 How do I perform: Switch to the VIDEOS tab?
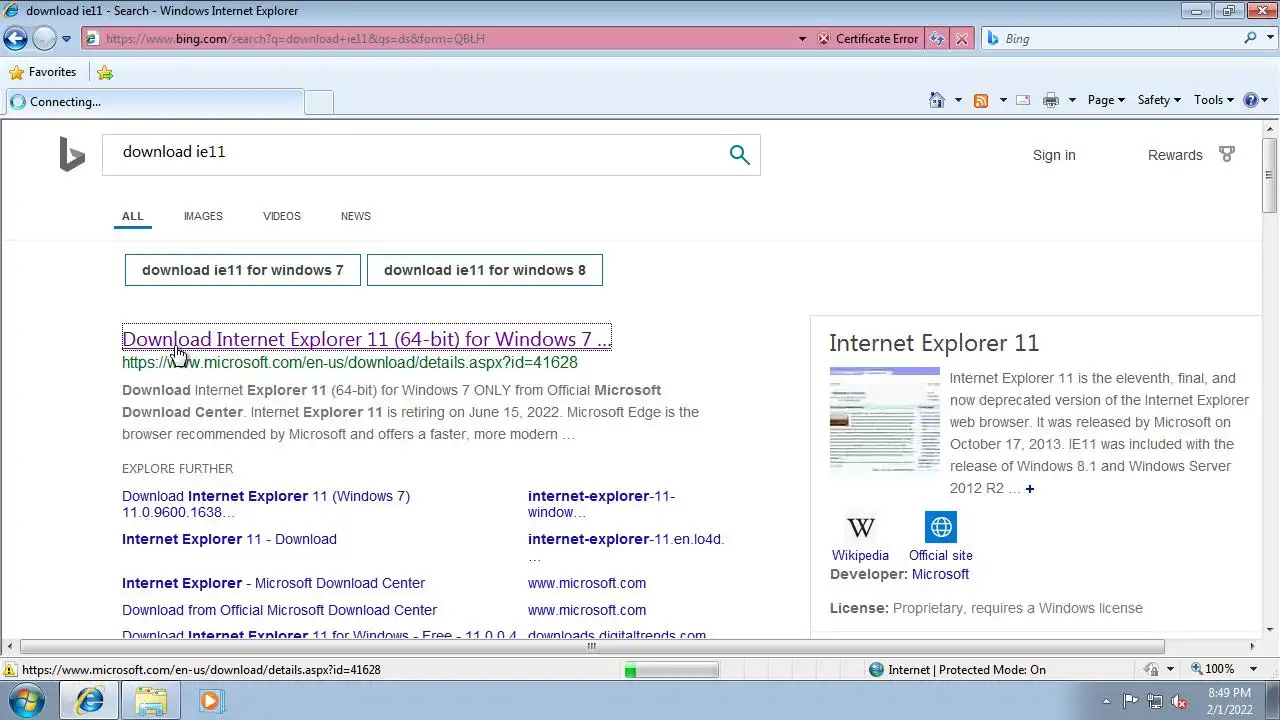(x=281, y=216)
